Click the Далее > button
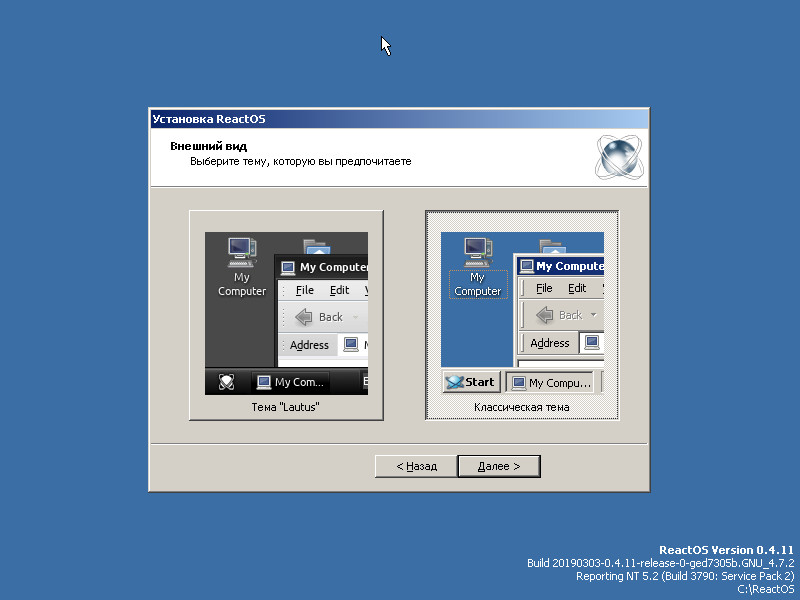 [x=499, y=466]
